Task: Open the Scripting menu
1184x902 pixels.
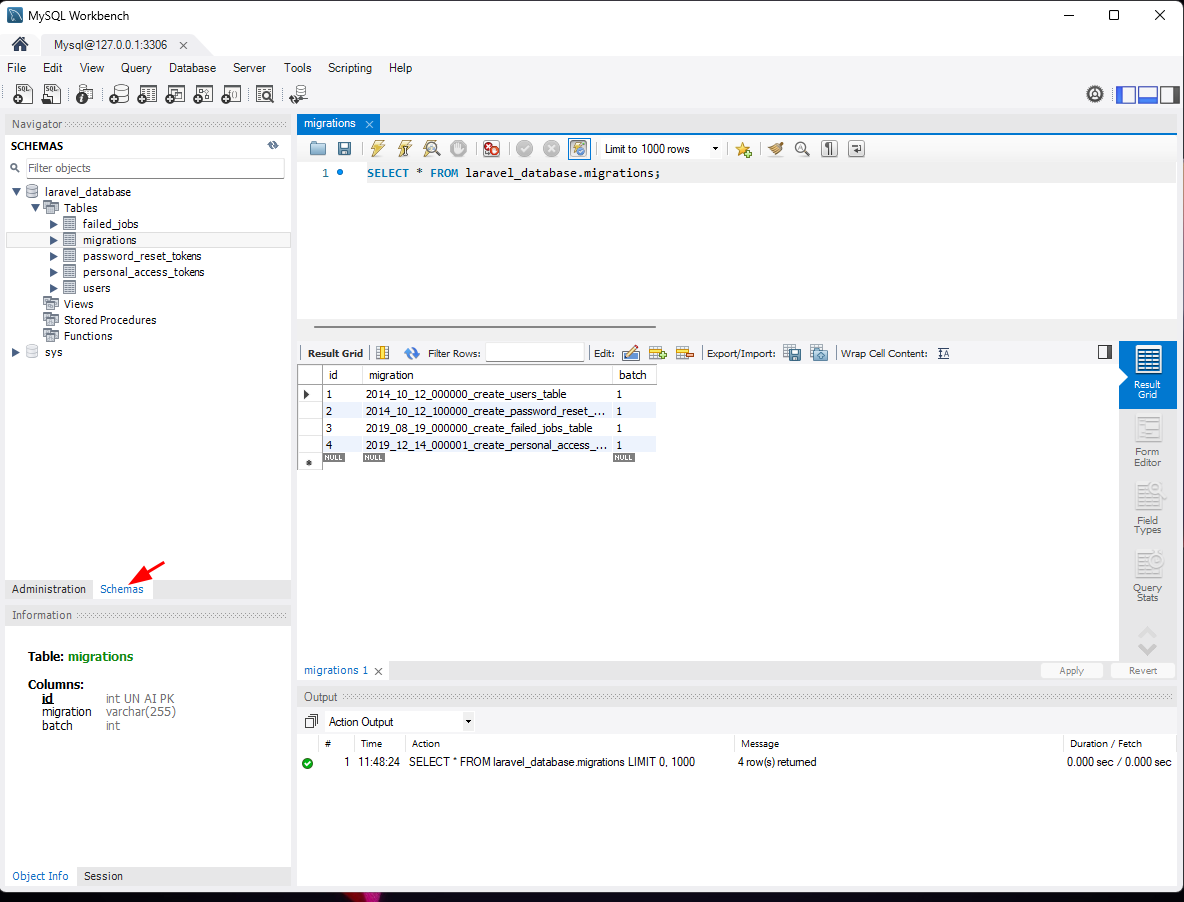Action: tap(349, 68)
